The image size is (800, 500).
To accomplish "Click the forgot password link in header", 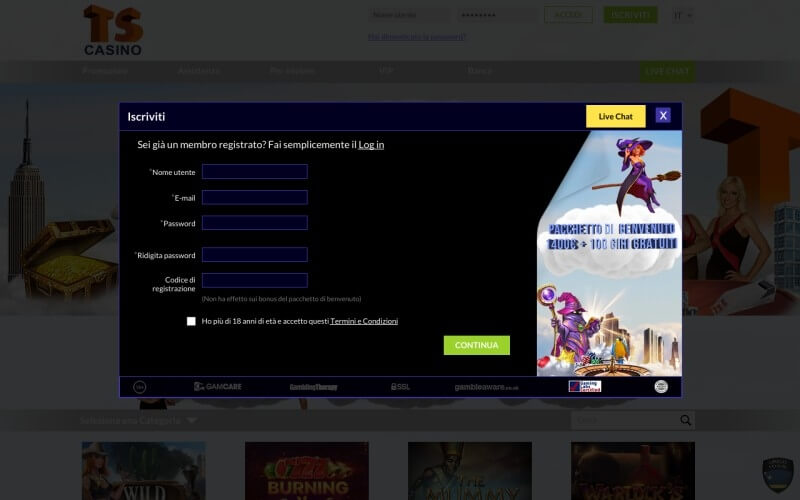I will tap(417, 37).
